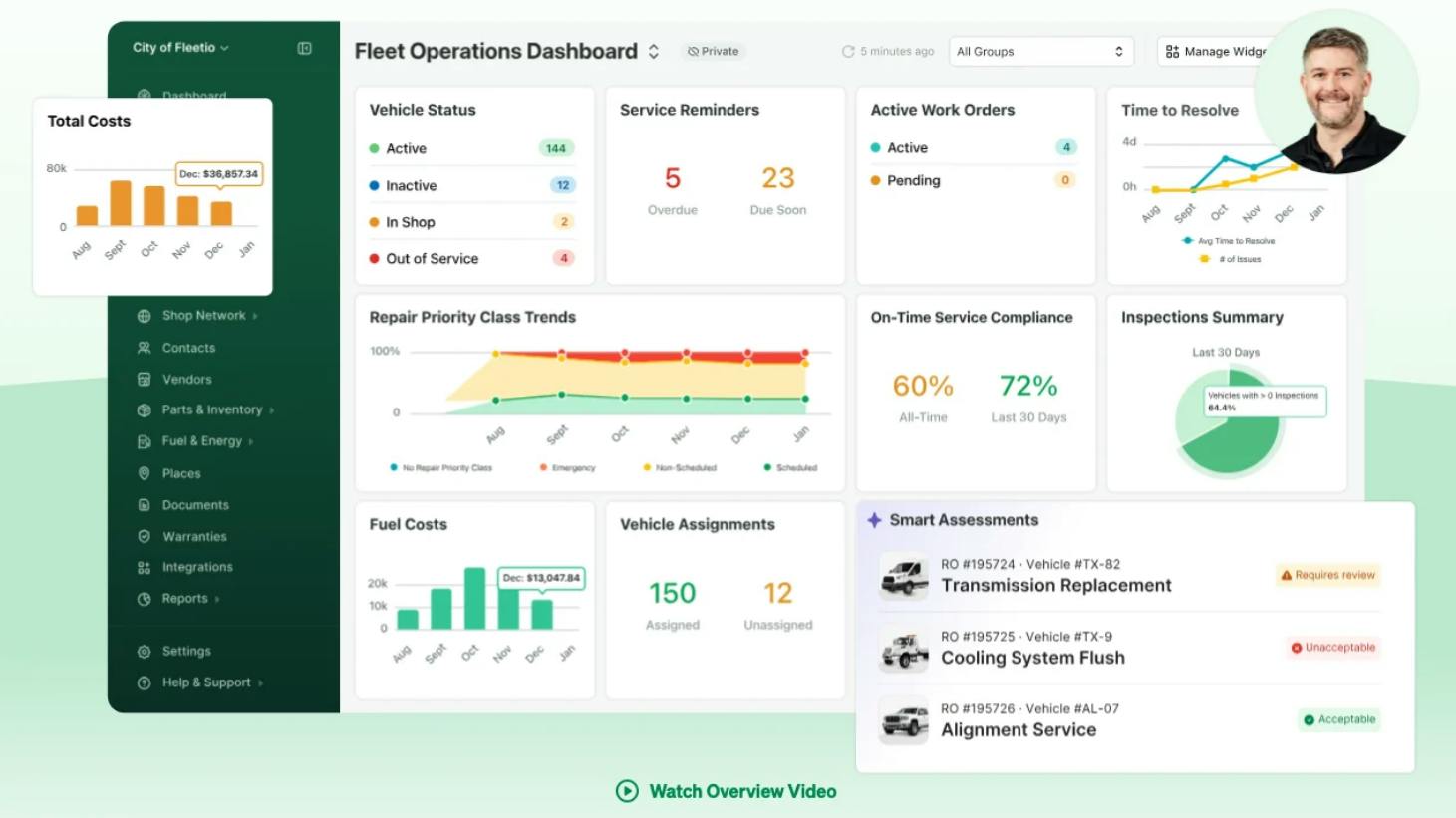
Task: Click the Smart Assessments sparkle icon
Action: point(874,520)
